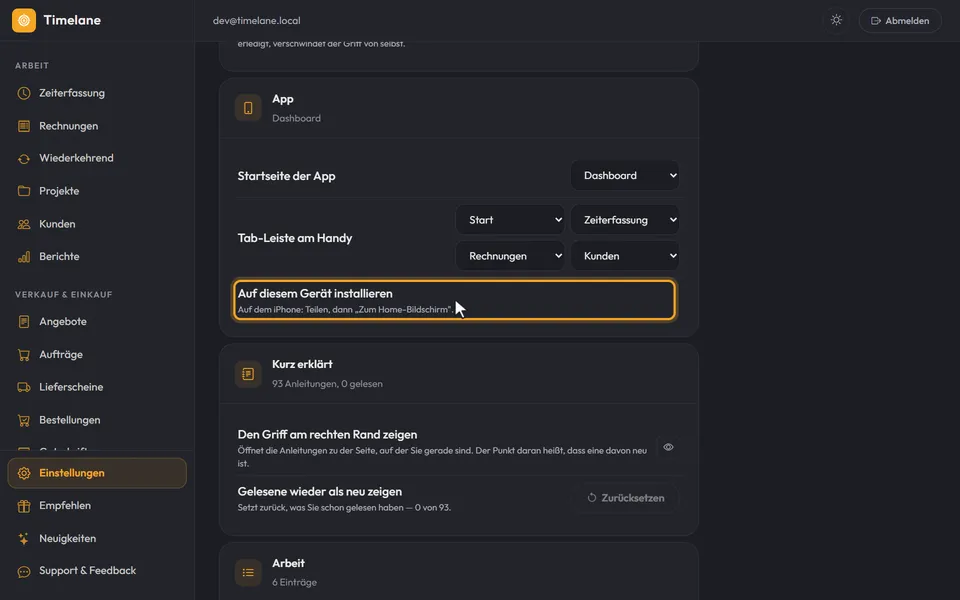Viewport: 960px width, 600px height.
Task: Click the Kunden people icon
Action: (24, 224)
